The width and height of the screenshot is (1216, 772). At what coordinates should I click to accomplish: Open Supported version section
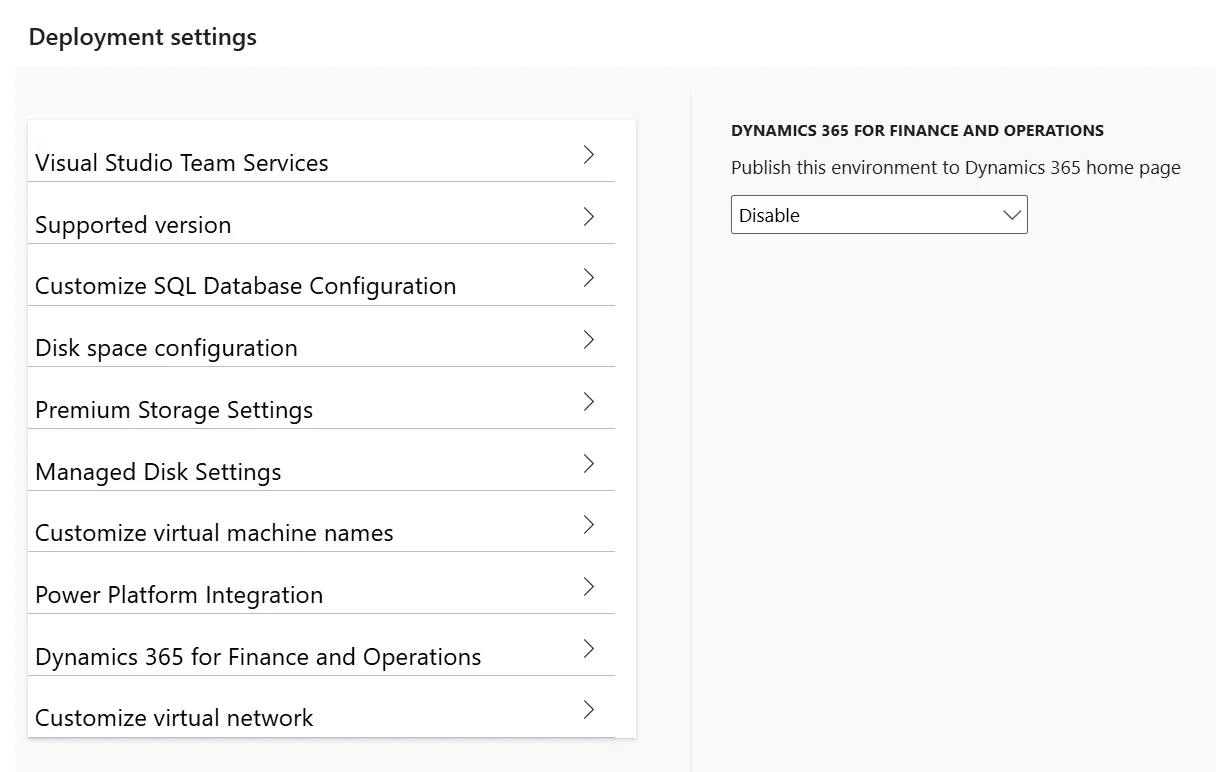tap(321, 214)
